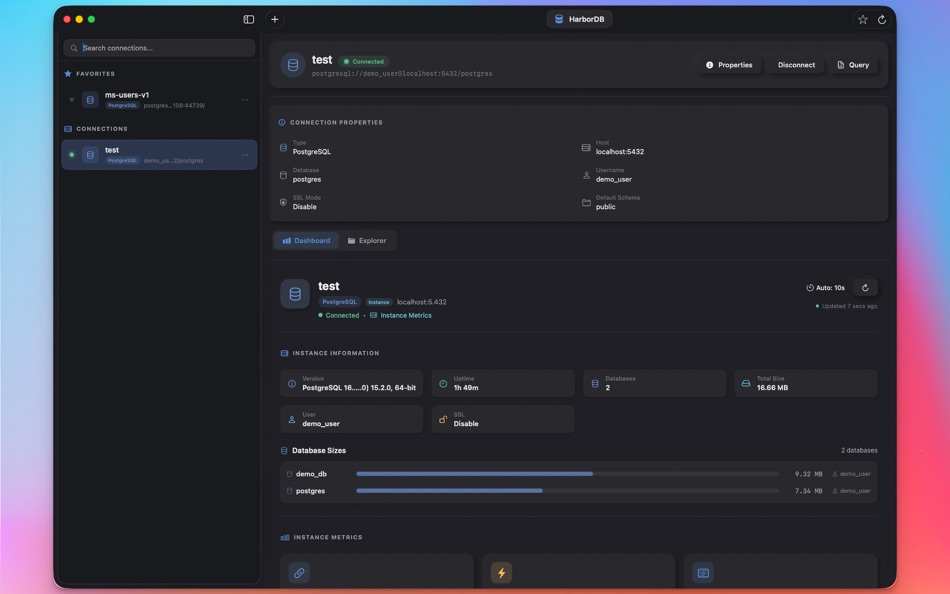Select the postgres row in Database Sizes
Image resolution: width=950 pixels, height=594 pixels.
coord(579,491)
